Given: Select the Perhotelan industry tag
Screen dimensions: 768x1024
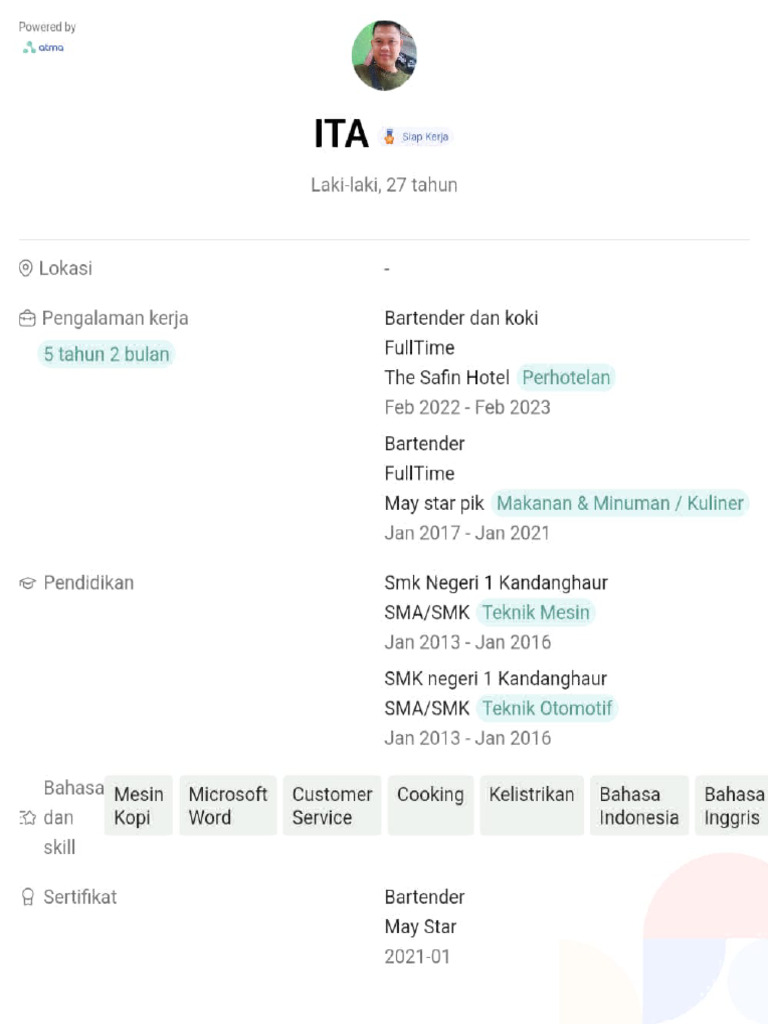Looking at the screenshot, I should click(566, 378).
